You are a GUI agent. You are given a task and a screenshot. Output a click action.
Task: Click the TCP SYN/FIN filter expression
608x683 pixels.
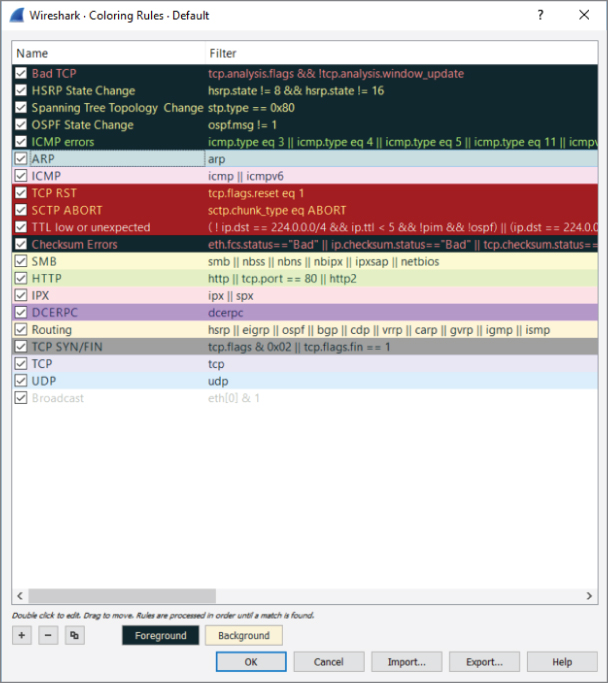[299, 347]
